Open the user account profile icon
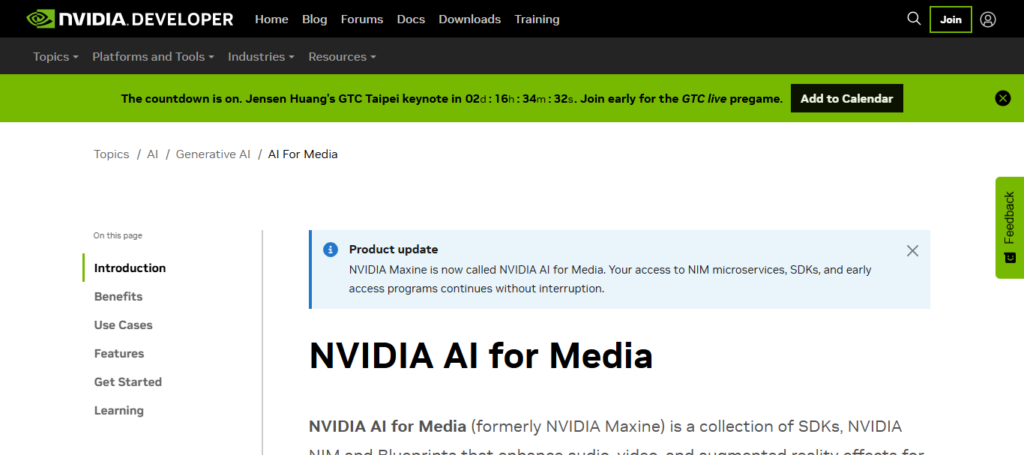The width and height of the screenshot is (1024, 455). pyautogui.click(x=988, y=20)
